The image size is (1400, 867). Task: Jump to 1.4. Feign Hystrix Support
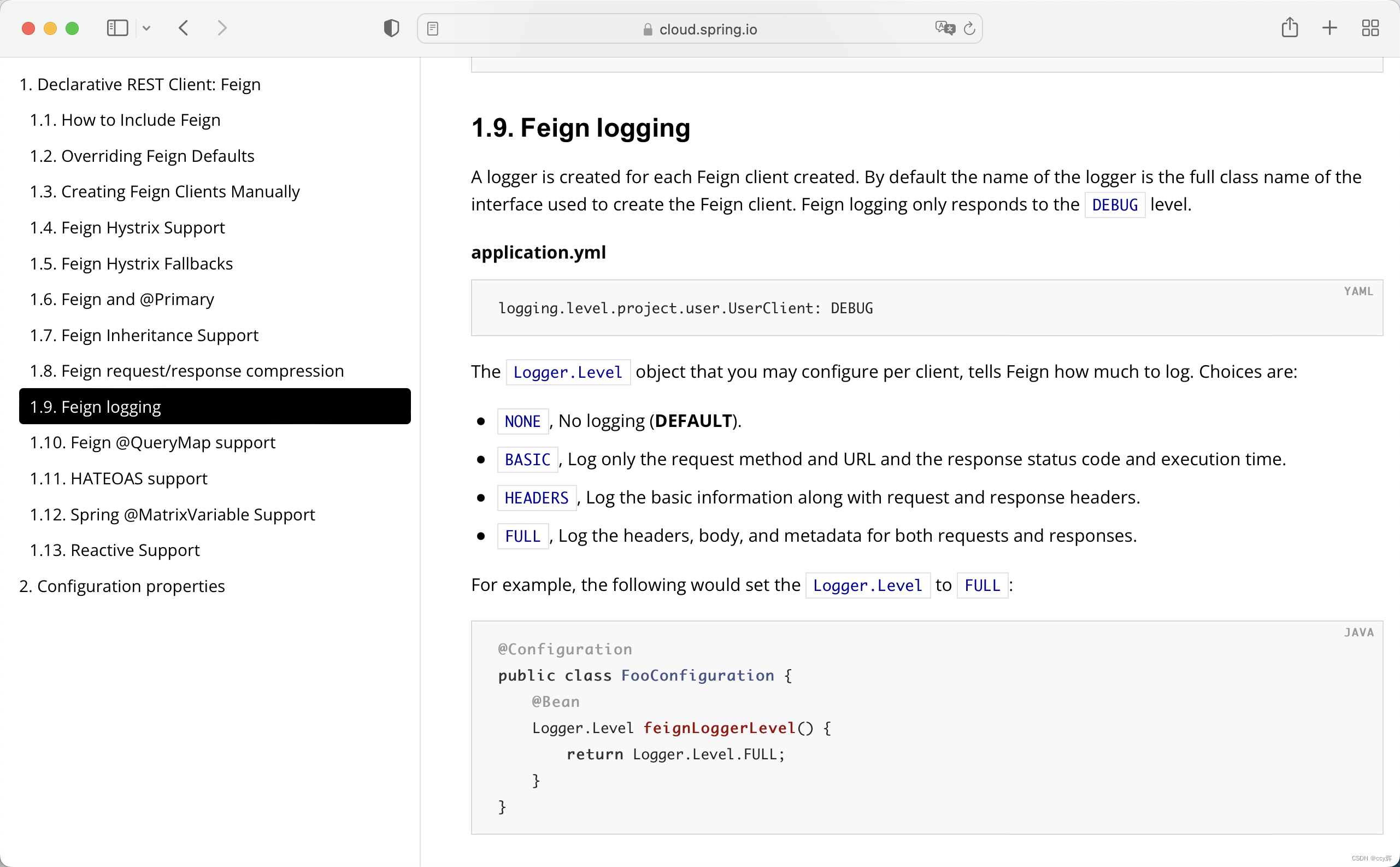[127, 227]
